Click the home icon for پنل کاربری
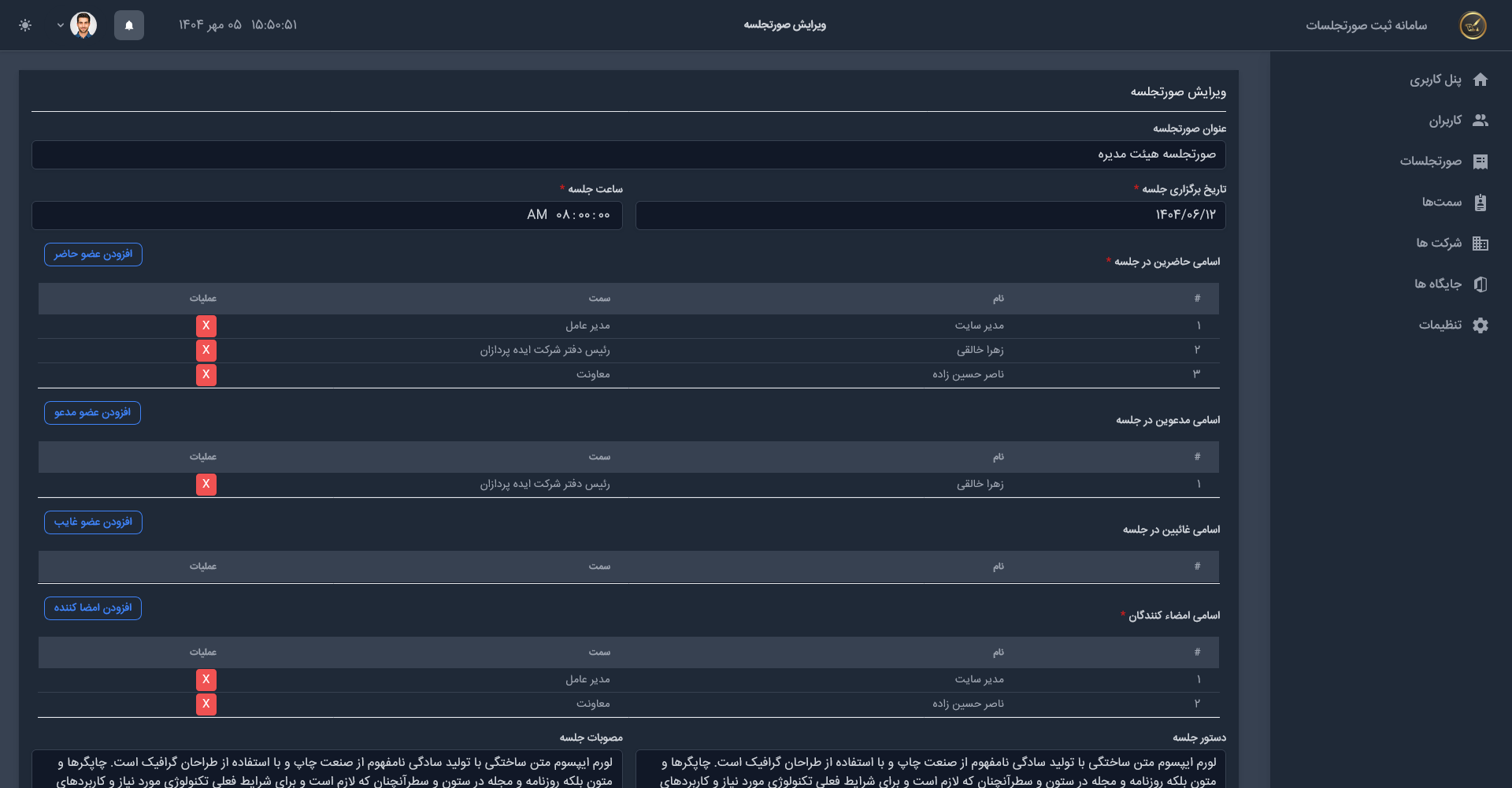This screenshot has width=1512, height=788. tap(1480, 80)
